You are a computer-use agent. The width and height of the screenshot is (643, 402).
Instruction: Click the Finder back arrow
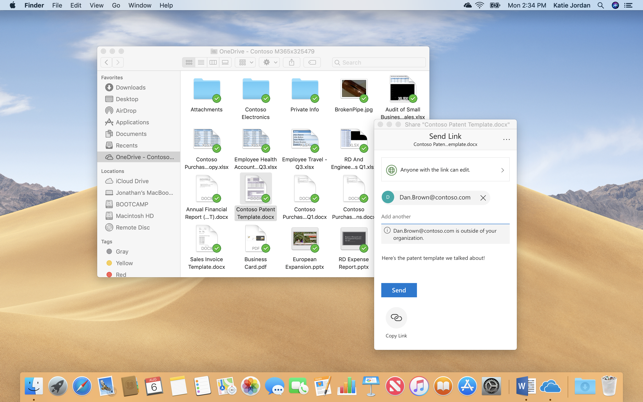(107, 62)
